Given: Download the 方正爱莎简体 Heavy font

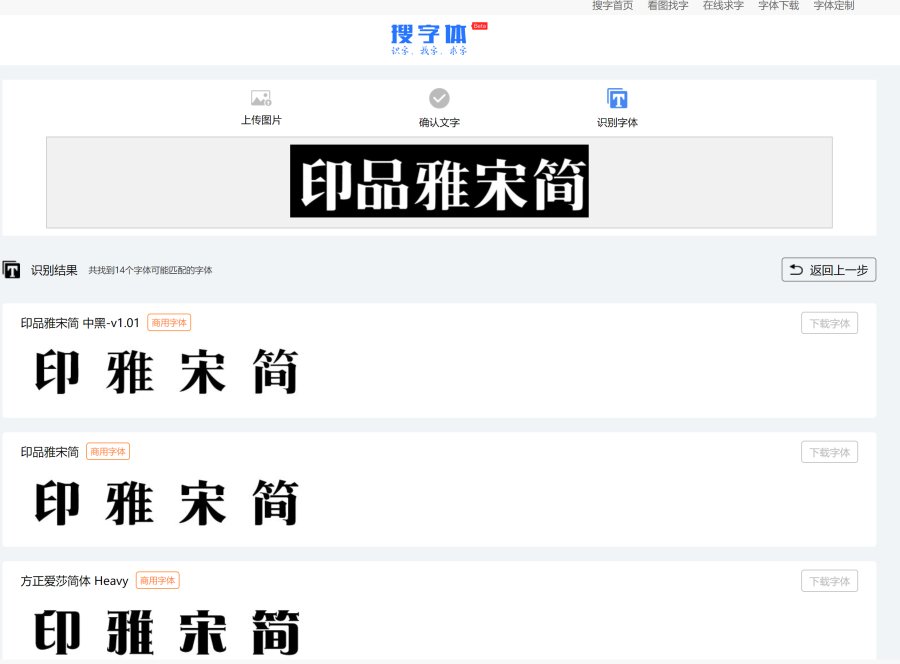Looking at the screenshot, I should [x=829, y=581].
